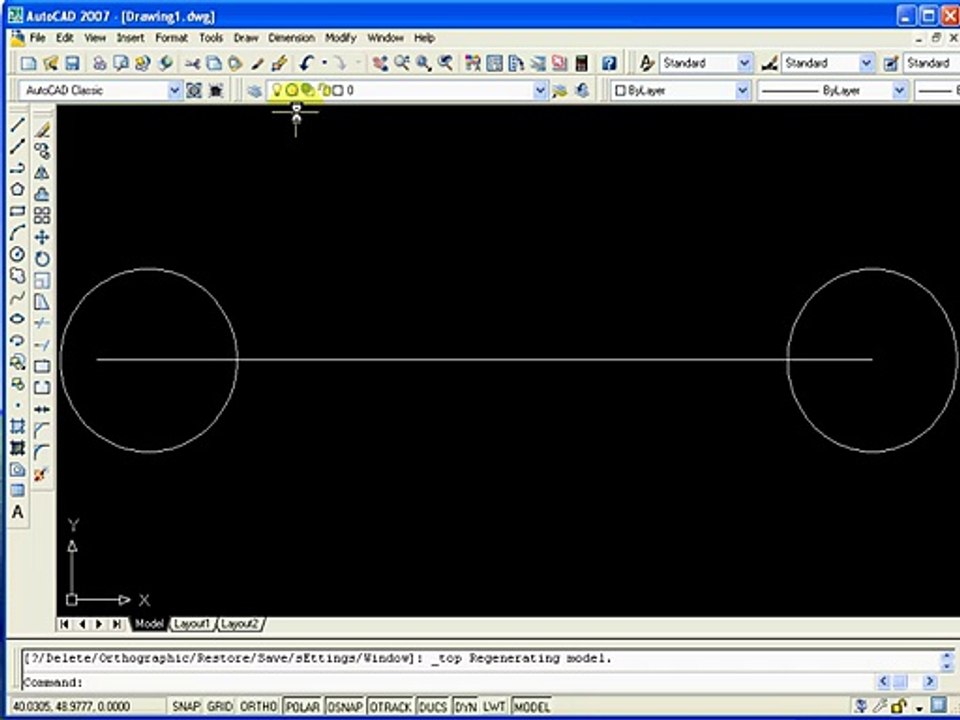The height and width of the screenshot is (720, 960).
Task: Open the Tools menu
Action: tap(211, 38)
